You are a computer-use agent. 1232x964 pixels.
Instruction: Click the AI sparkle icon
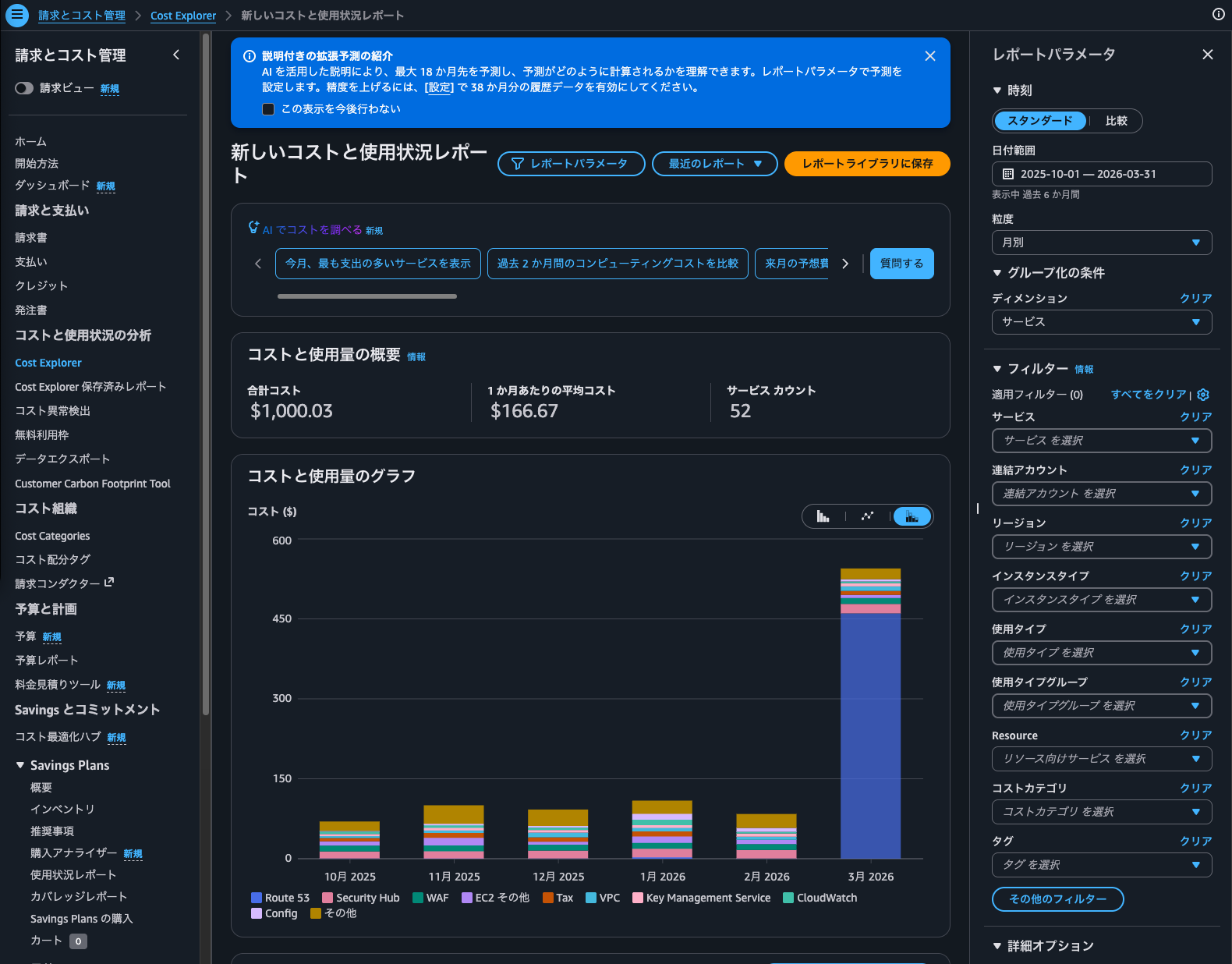(253, 227)
